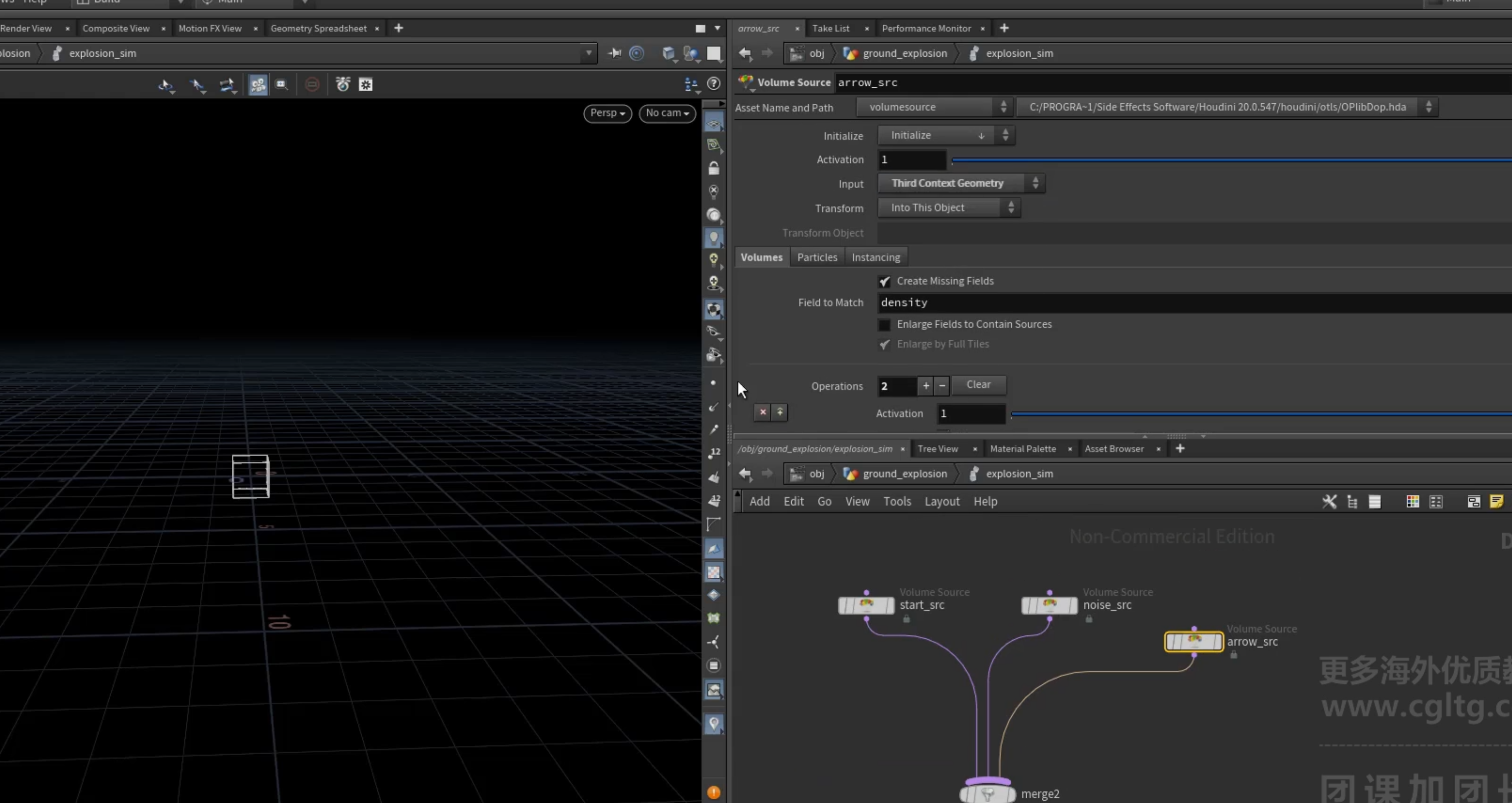The image size is (1512, 803).
Task: Click the back arrow in the parameter pane
Action: pyautogui.click(x=745, y=54)
